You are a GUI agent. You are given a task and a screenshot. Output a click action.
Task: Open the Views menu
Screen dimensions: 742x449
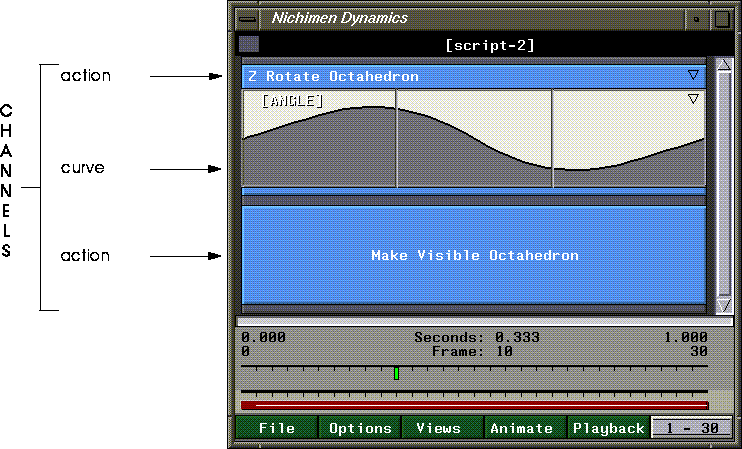point(443,428)
